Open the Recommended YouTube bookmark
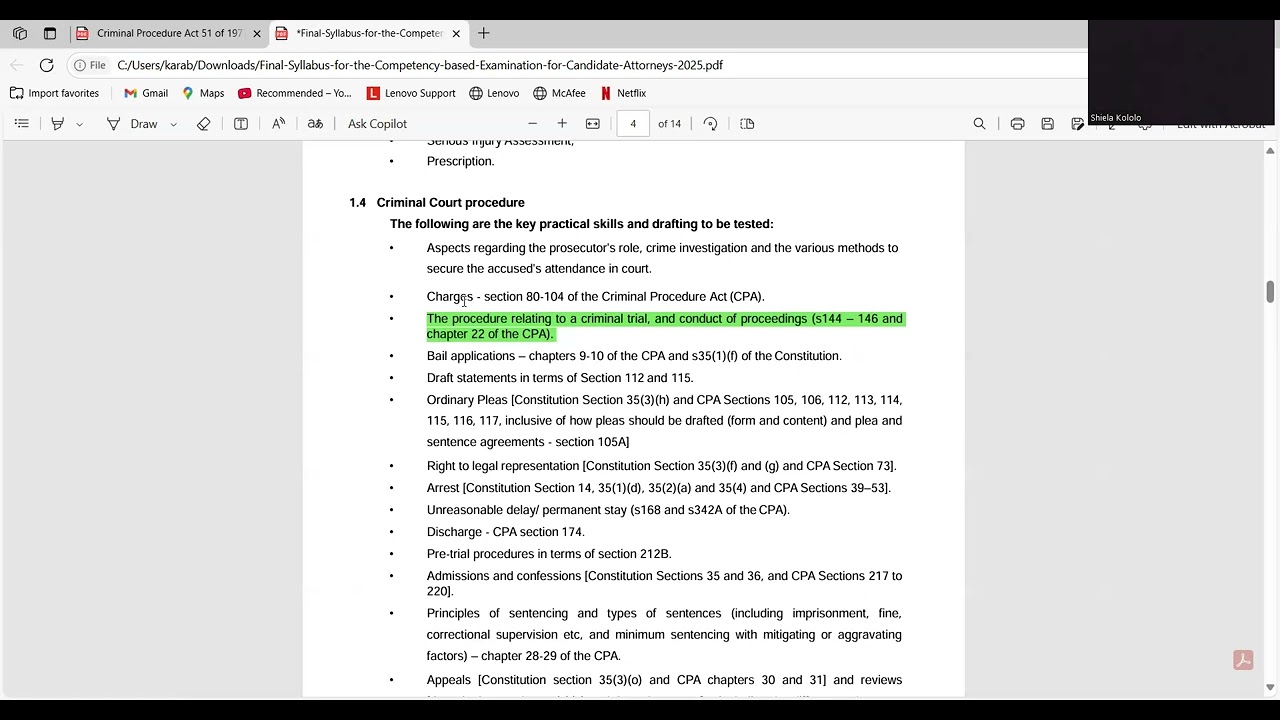 [295, 93]
